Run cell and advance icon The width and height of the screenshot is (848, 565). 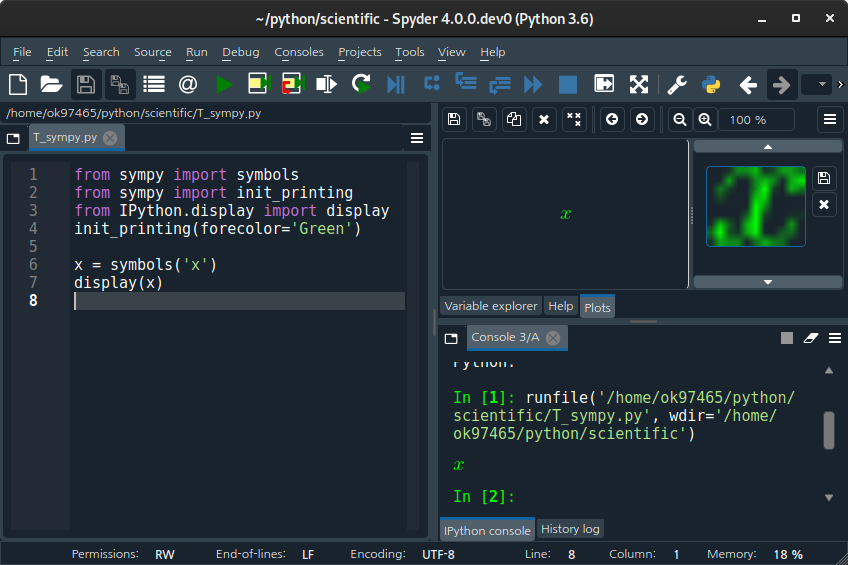point(293,84)
